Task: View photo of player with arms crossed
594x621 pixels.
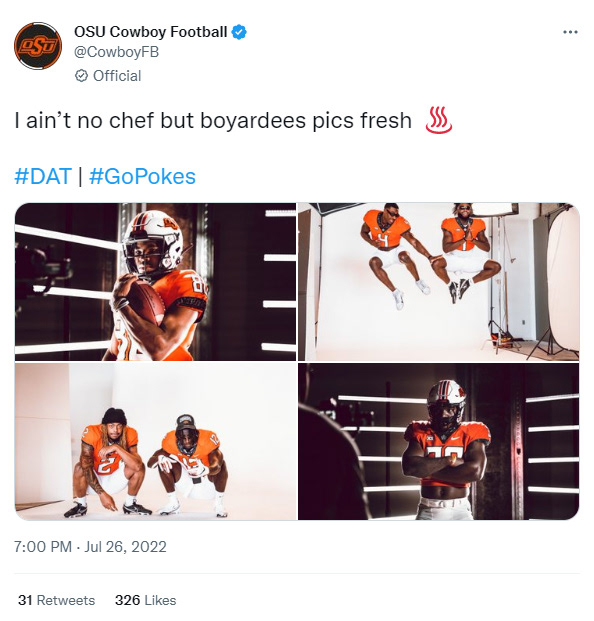Action: click(439, 442)
